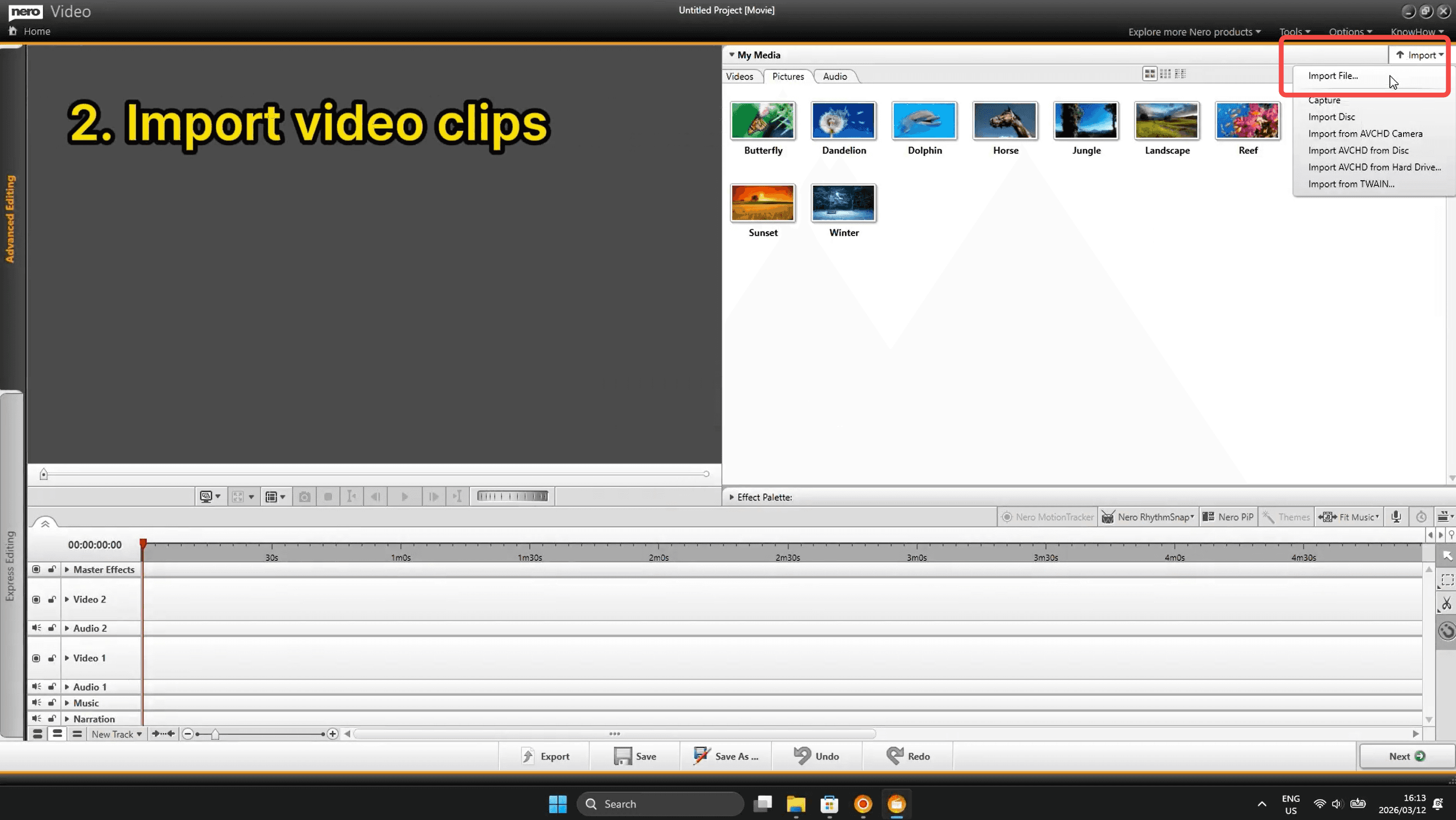Image resolution: width=1456 pixels, height=820 pixels.
Task: Click the snapshot camera icon under preview
Action: click(x=304, y=497)
